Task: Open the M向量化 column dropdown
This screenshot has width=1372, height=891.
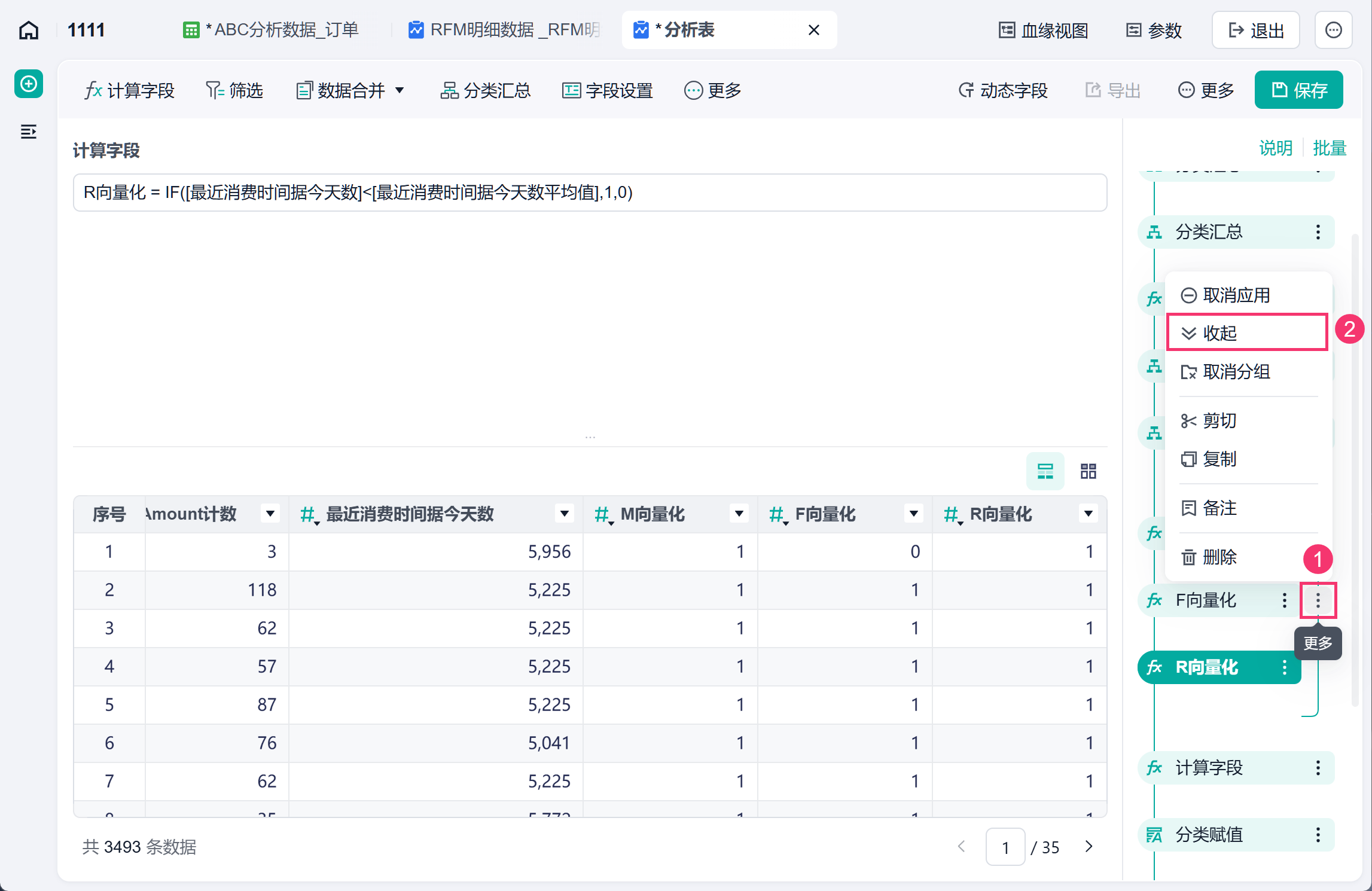Action: point(739,514)
